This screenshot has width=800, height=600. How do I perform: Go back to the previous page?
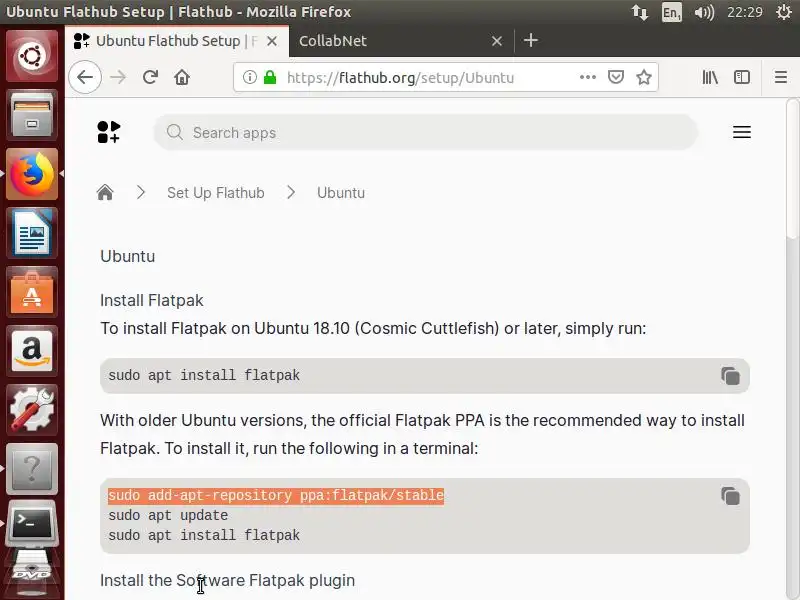point(85,78)
